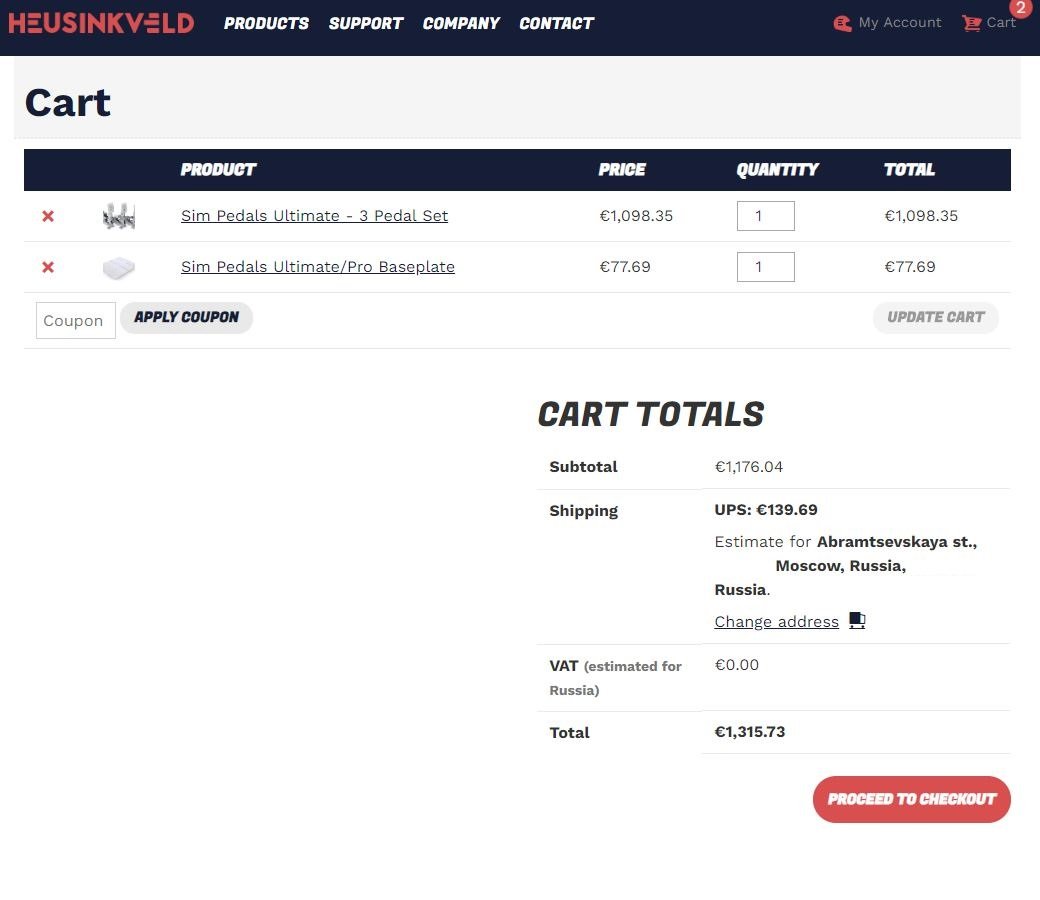This screenshot has width=1040, height=900.
Task: Expand the Change address form
Action: coord(776,622)
